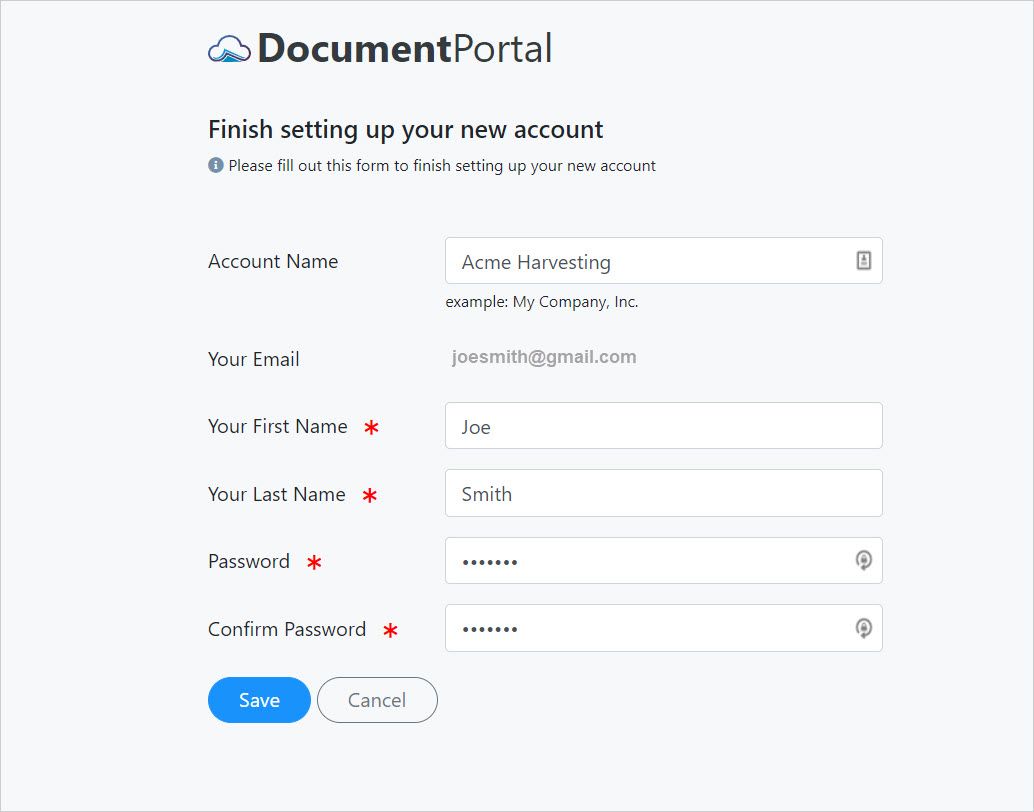Click the key icon in Confirm Password field

[x=864, y=628]
